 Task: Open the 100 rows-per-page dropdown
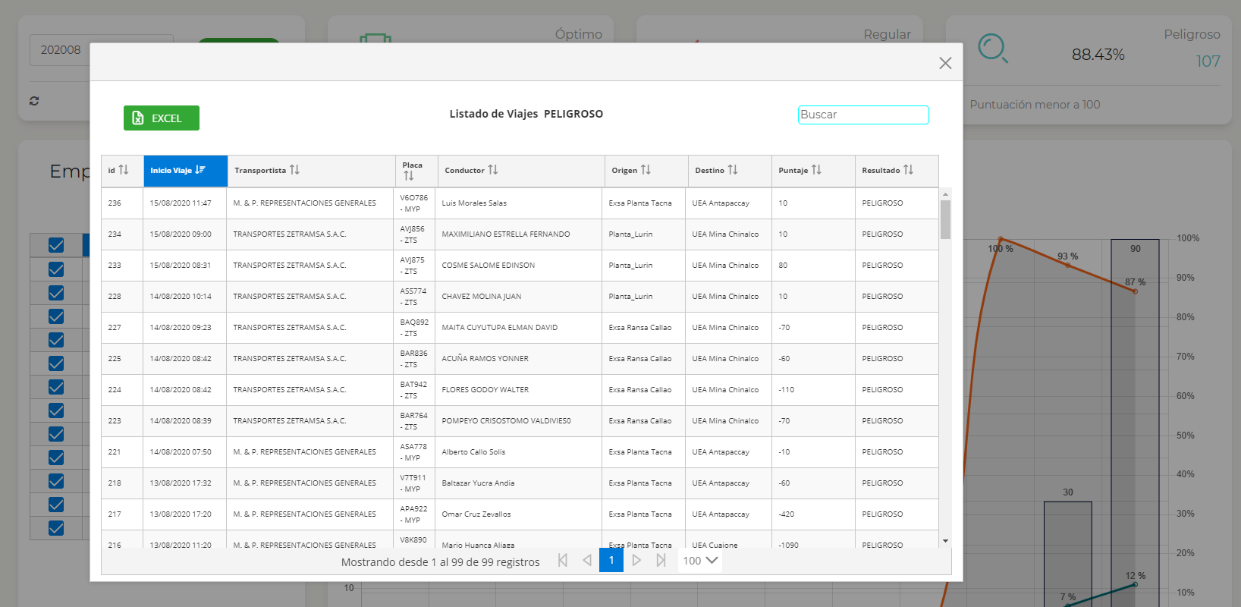click(700, 561)
